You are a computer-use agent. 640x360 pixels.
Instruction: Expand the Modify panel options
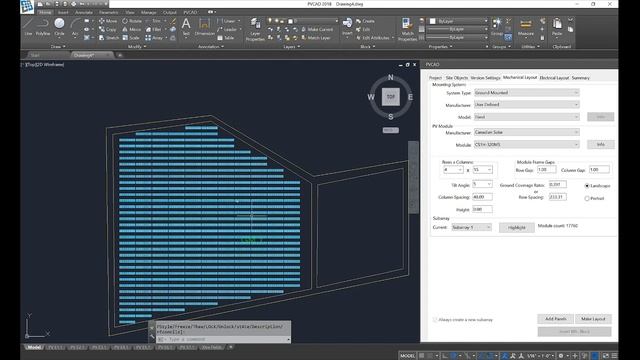coord(137,47)
